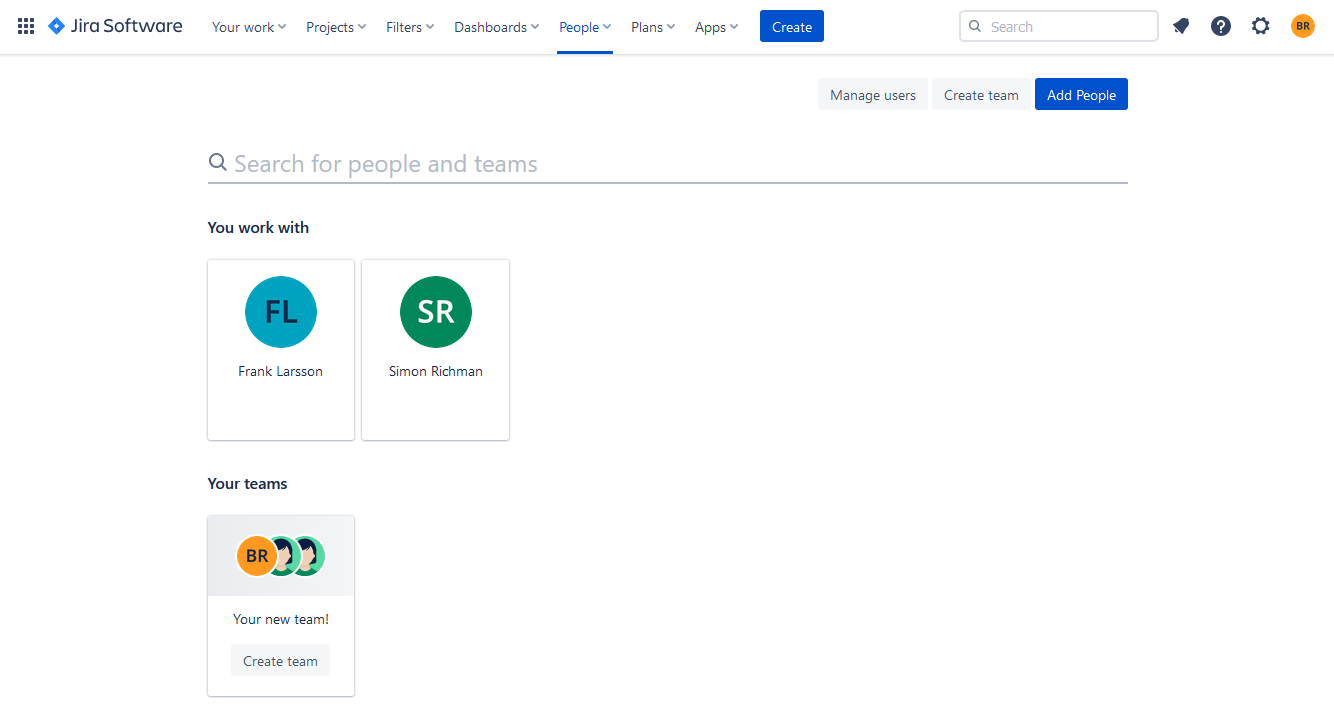1334x726 pixels.
Task: Open the Atlassian app switcher grid
Action: point(26,26)
